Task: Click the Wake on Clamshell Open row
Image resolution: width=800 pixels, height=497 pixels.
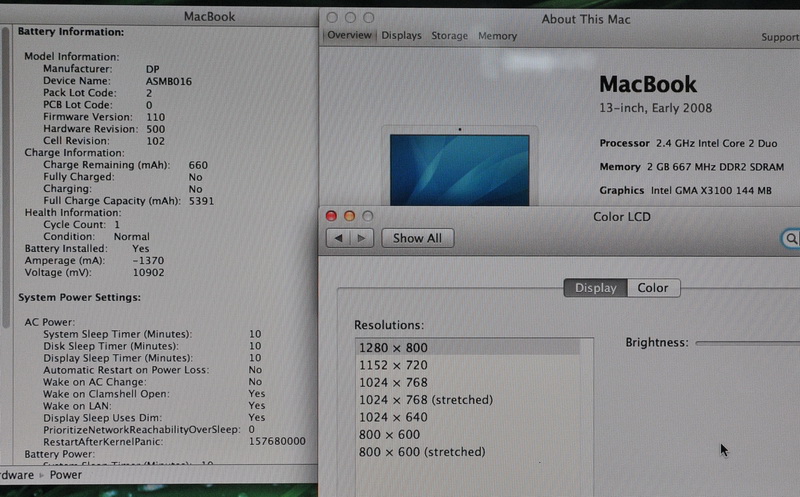Action: tap(154, 394)
